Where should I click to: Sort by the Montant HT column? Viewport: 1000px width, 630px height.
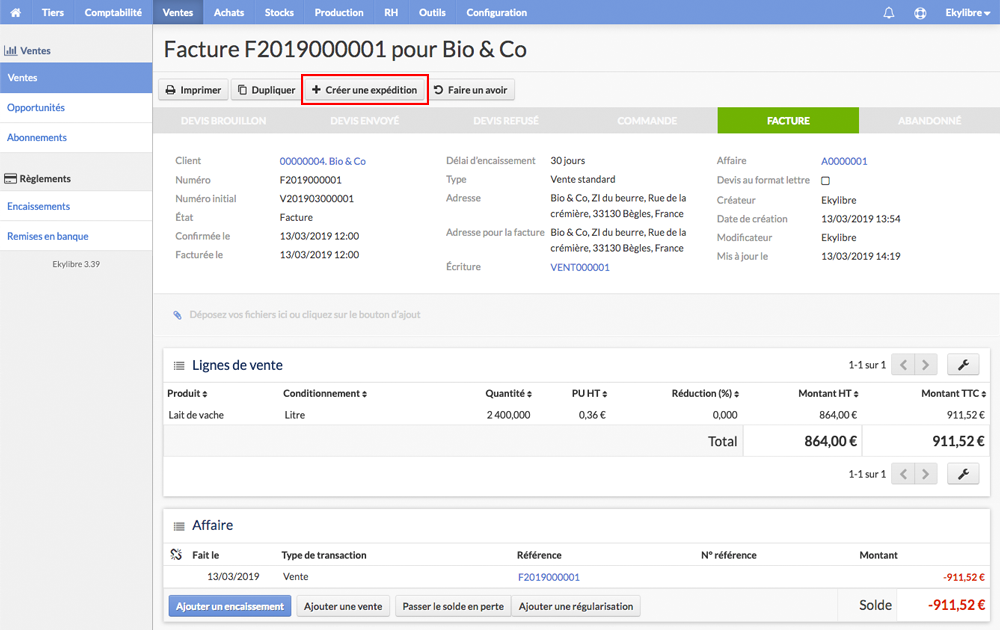[x=828, y=393]
